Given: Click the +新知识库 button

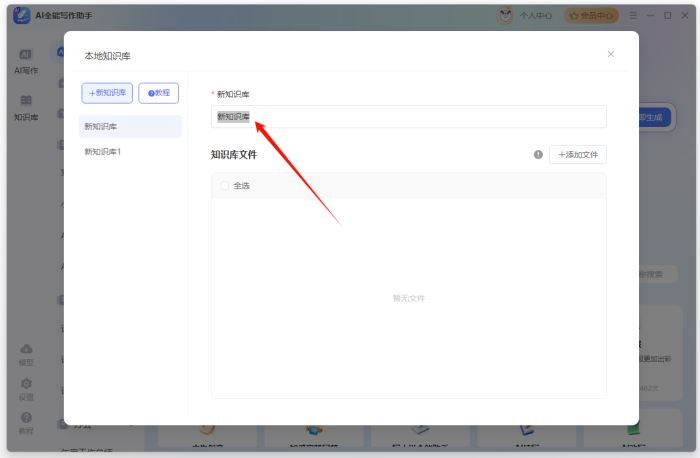Looking at the screenshot, I should [107, 93].
